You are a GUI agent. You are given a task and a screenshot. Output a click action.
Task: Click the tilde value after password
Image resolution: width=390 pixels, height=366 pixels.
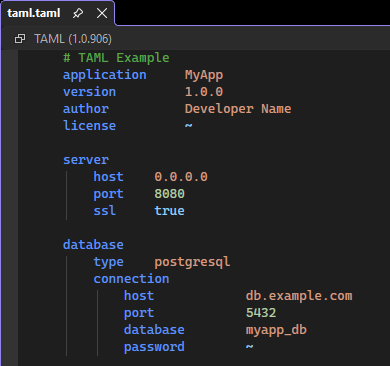pos(250,346)
